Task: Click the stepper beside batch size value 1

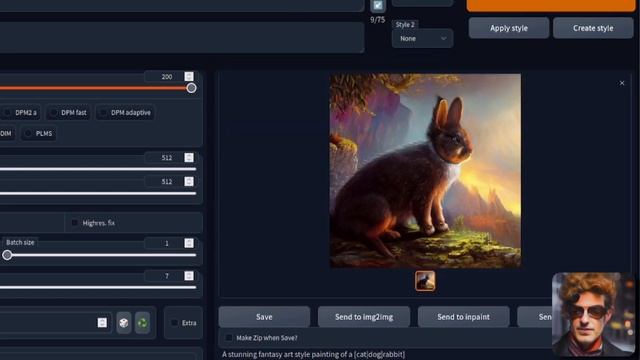Action: tap(189, 243)
